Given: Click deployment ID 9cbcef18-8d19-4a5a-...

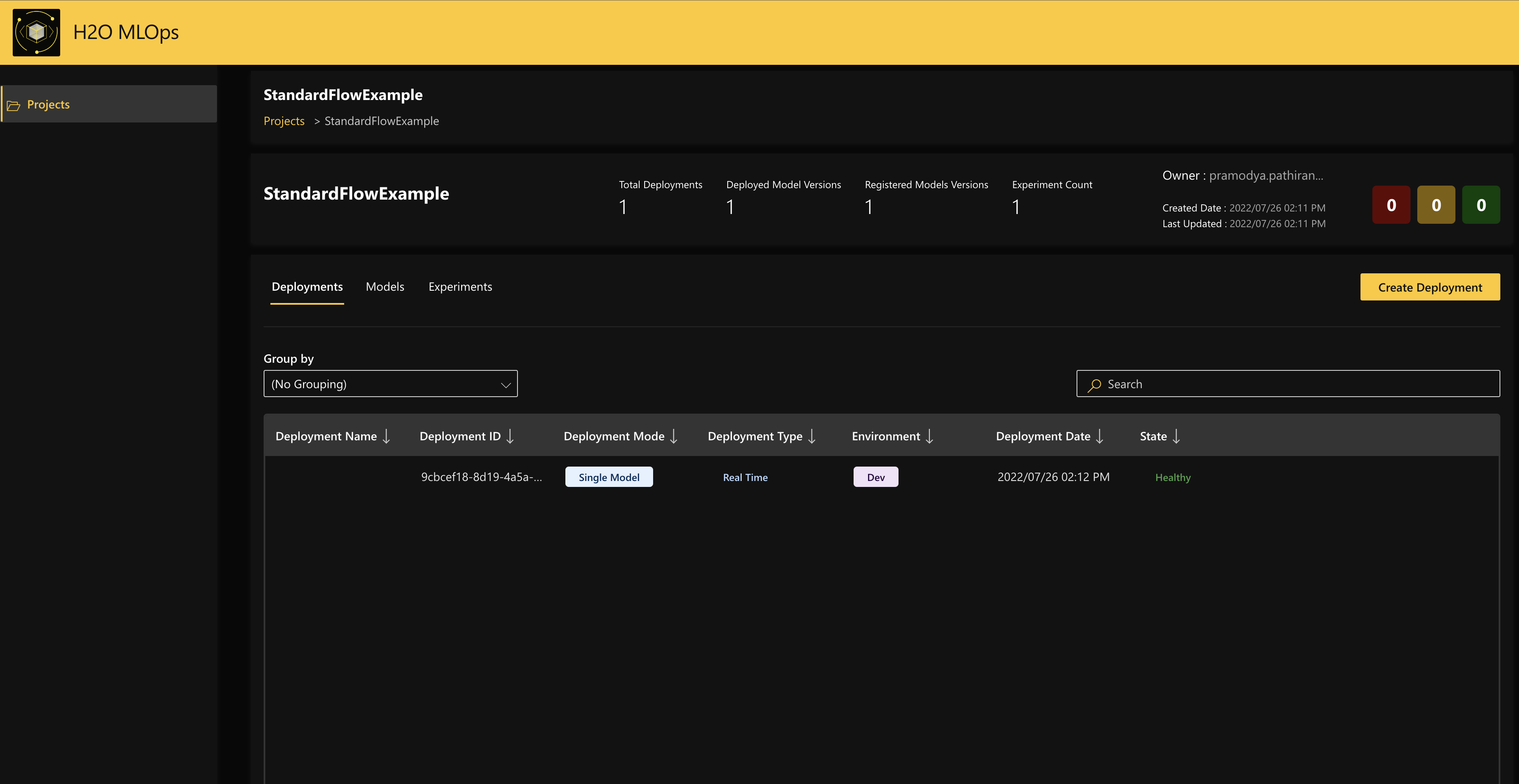Looking at the screenshot, I should pyautogui.click(x=481, y=477).
